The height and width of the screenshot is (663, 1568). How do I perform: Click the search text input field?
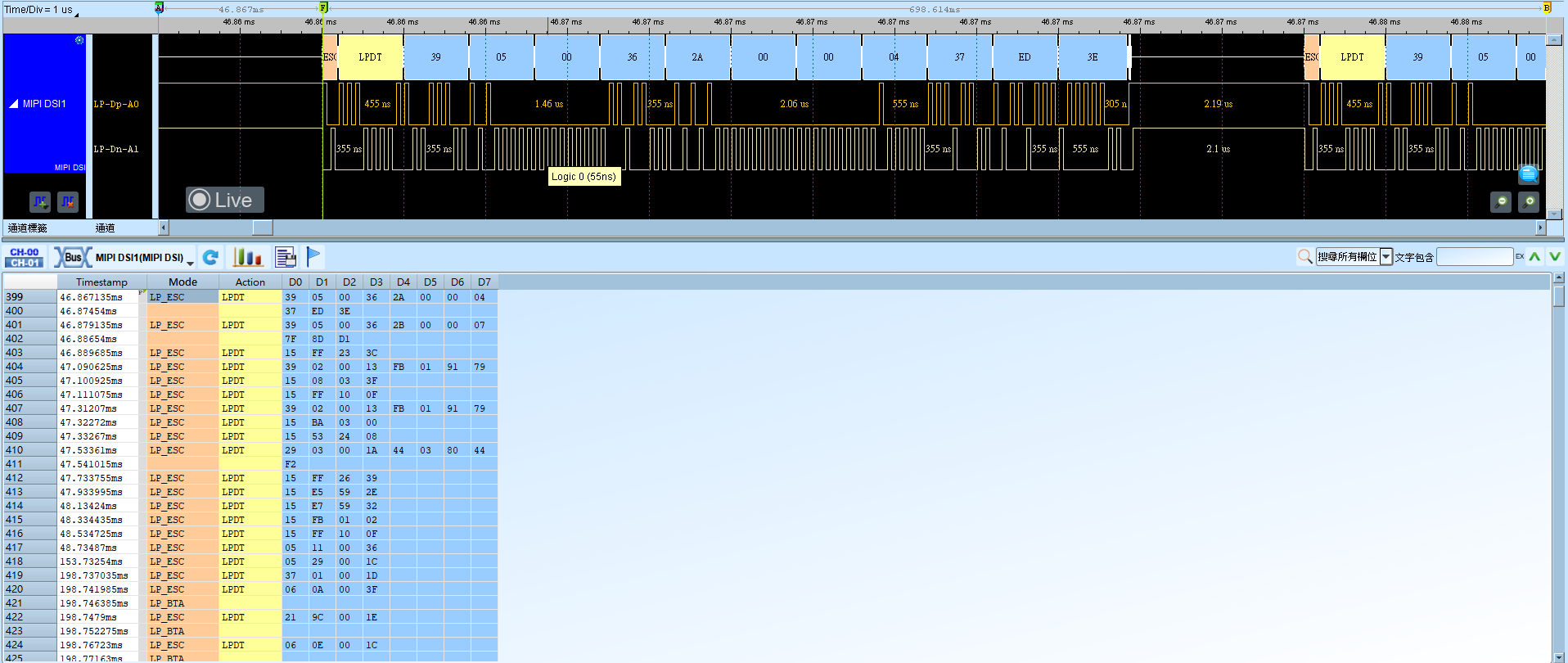click(x=1475, y=257)
